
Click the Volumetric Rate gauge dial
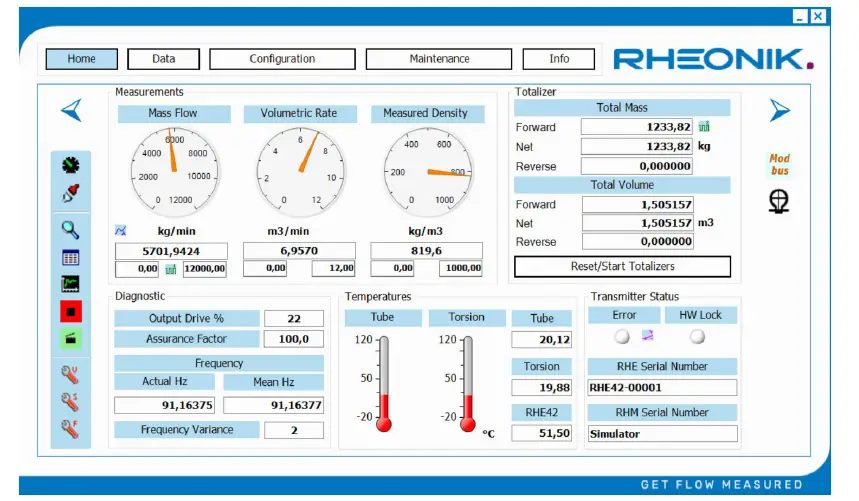pos(300,172)
